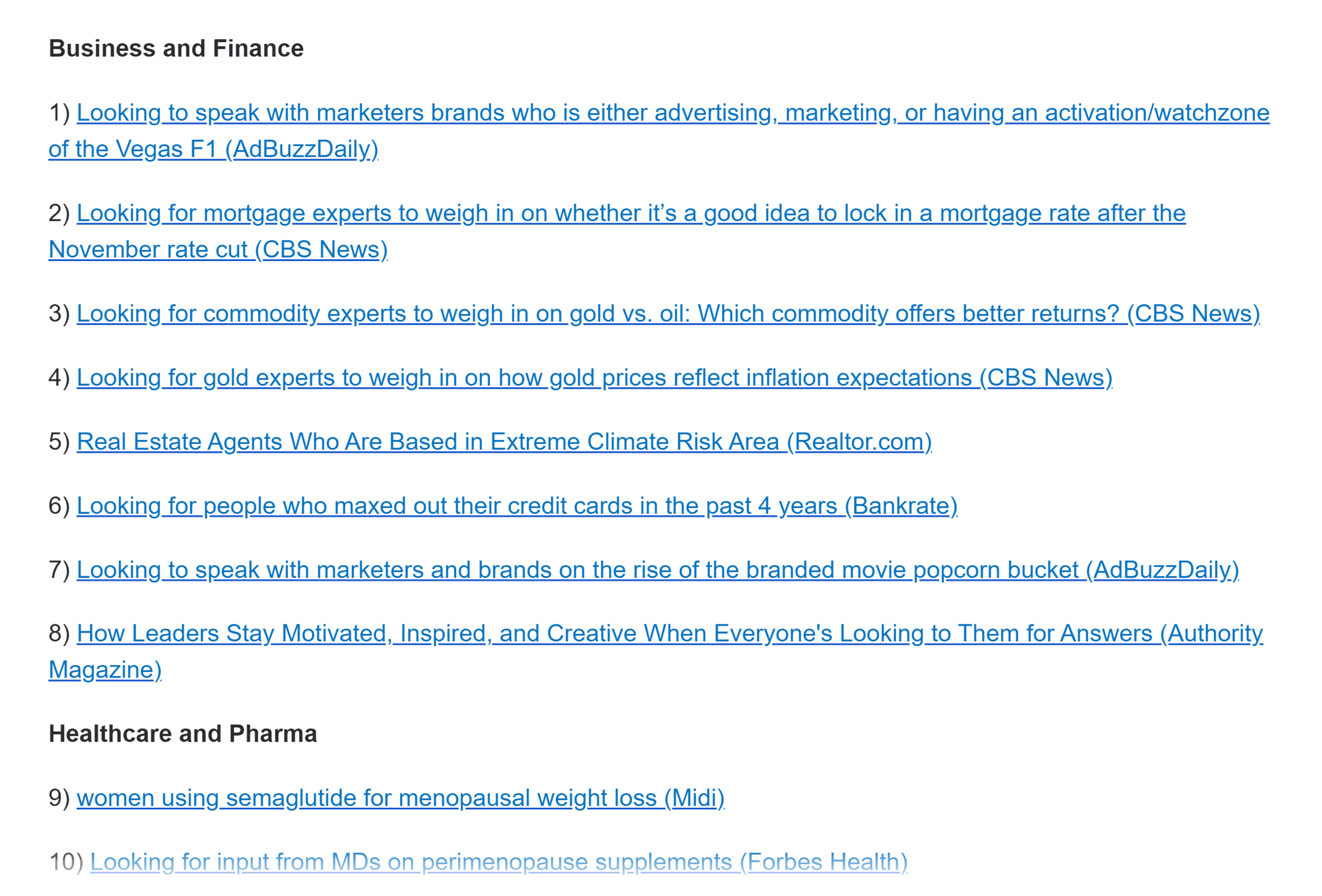The height and width of the screenshot is (896, 1322).
Task: Click the Healthcare and Pharma heading
Action: coord(182,734)
